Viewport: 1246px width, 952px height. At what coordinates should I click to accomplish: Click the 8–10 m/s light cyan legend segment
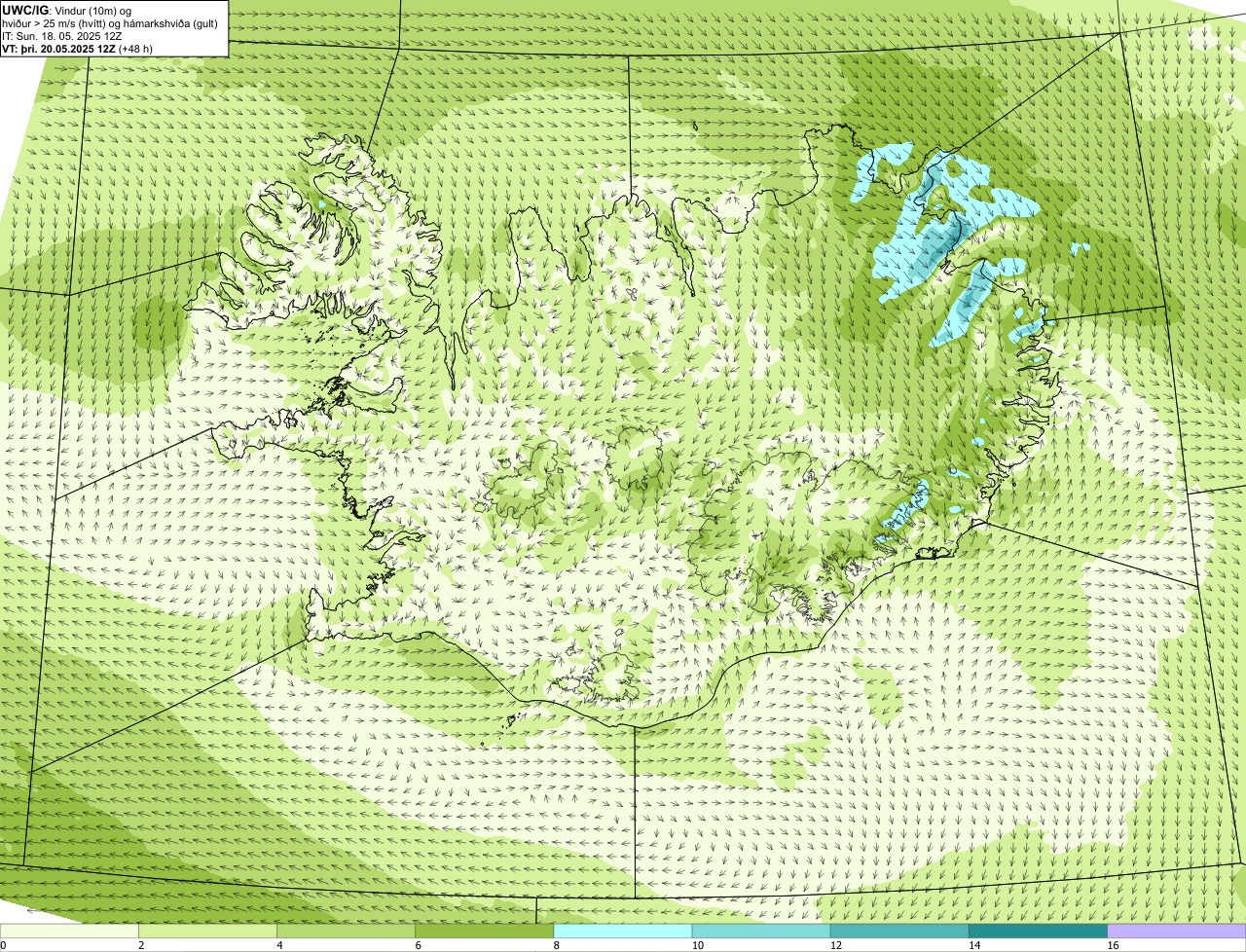(x=623, y=931)
